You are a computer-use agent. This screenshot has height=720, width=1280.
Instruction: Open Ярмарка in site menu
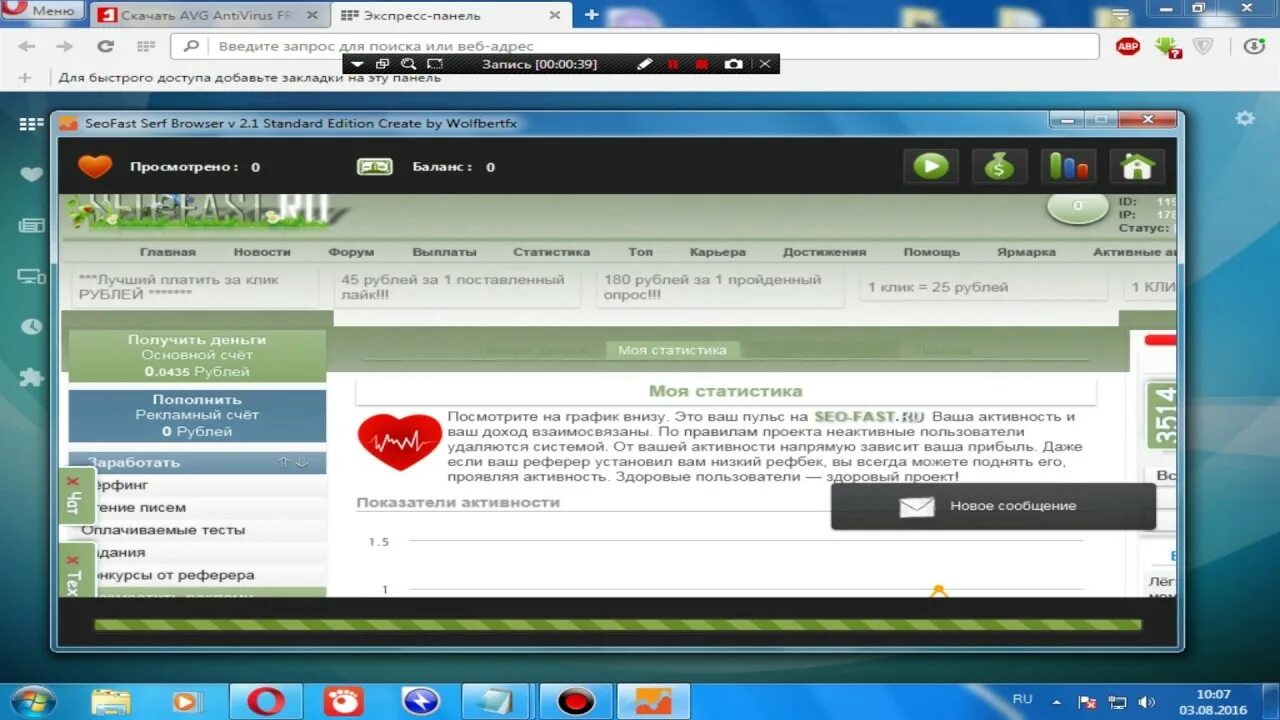[1026, 252]
